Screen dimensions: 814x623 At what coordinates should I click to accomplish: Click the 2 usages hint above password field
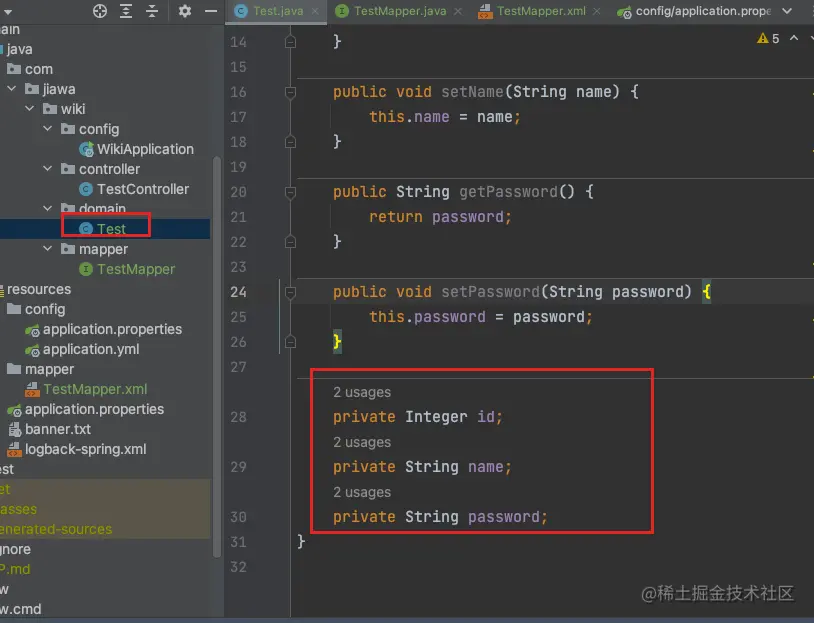tap(362, 492)
